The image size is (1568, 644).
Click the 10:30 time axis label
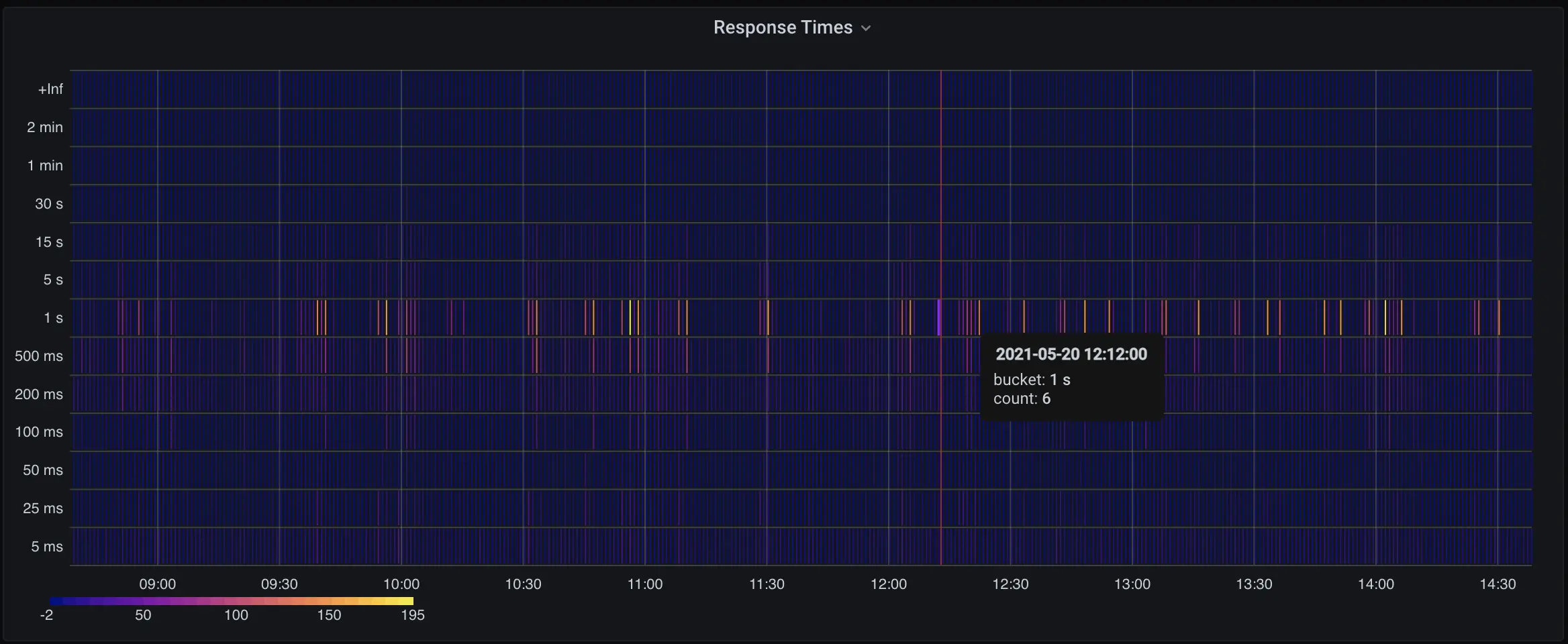(x=523, y=584)
